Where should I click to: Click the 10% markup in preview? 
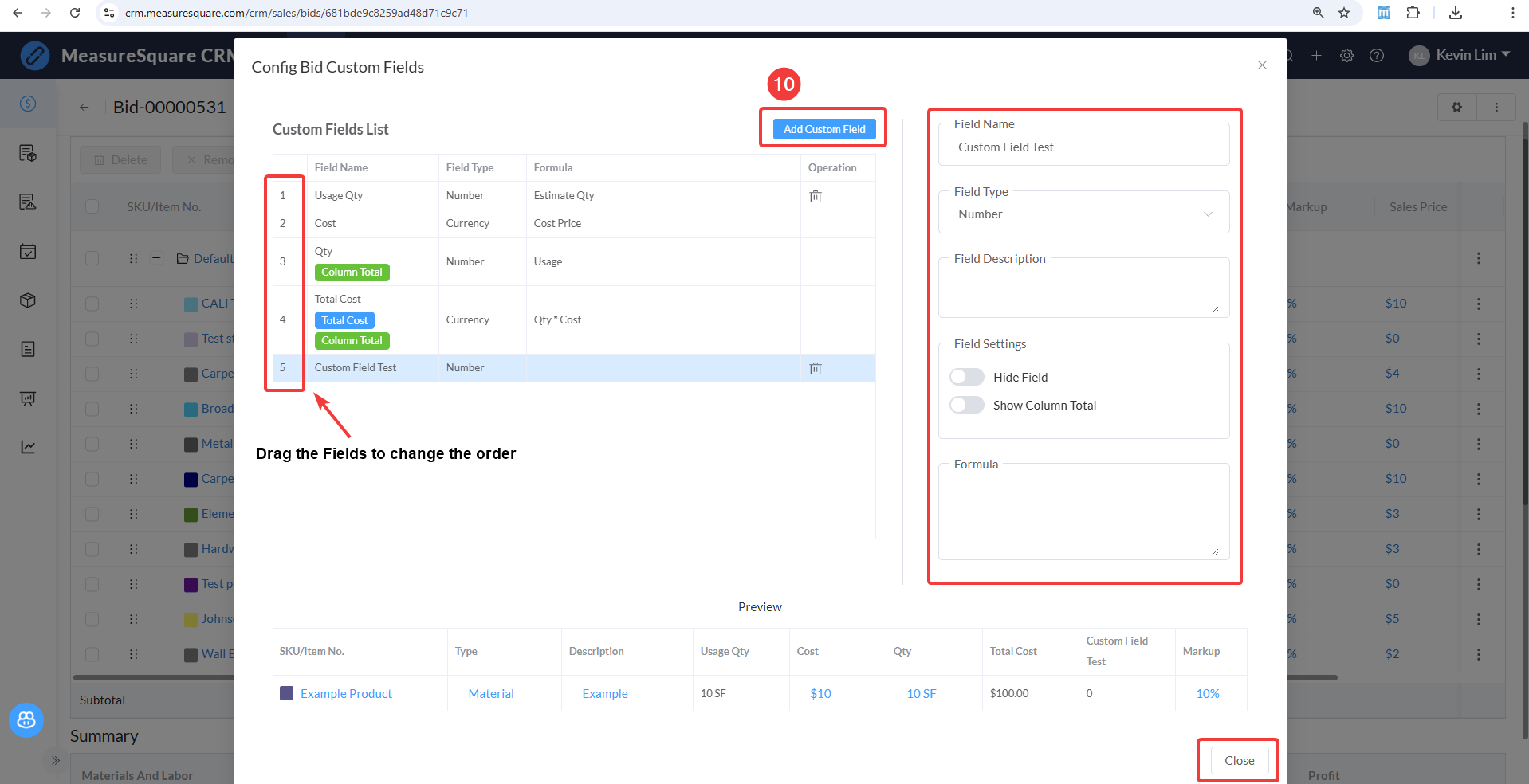click(1208, 694)
